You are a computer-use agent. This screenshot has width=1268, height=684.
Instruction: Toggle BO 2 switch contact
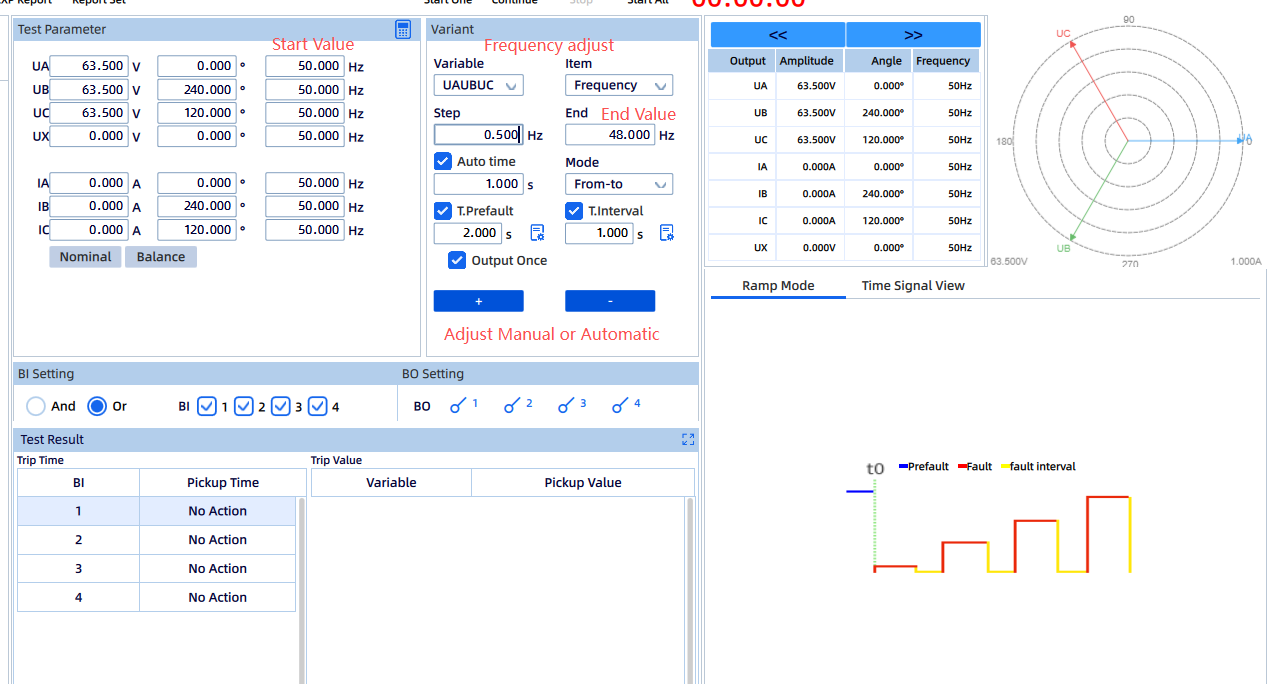click(513, 406)
